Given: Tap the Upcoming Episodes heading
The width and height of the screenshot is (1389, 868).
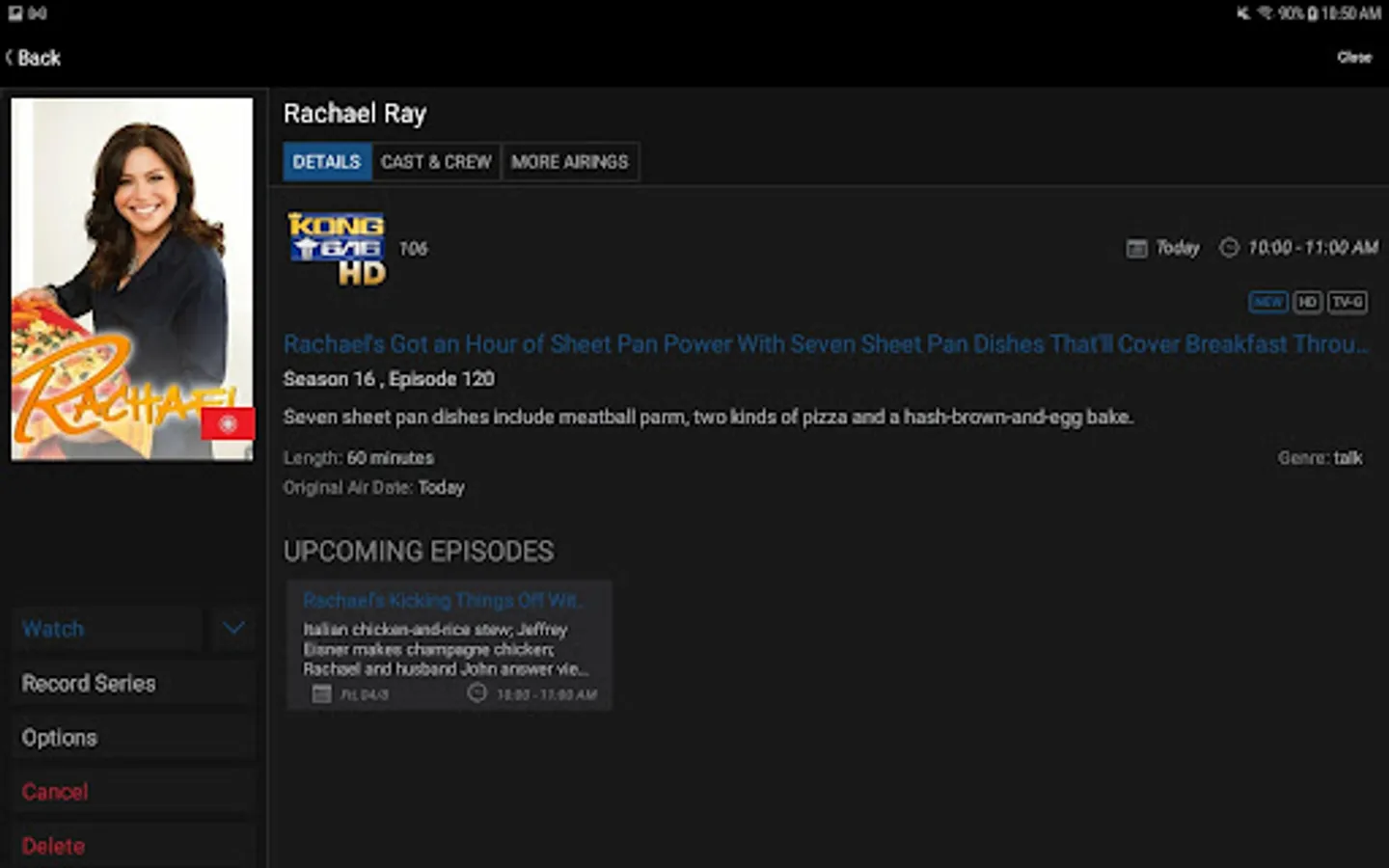Looking at the screenshot, I should click(x=419, y=552).
